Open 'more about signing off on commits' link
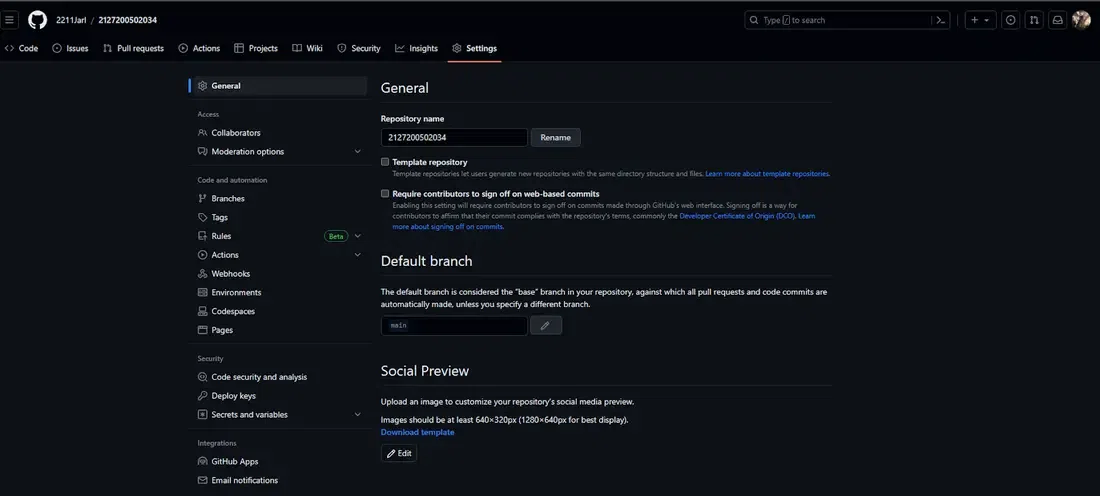1100x496 pixels. 448,227
